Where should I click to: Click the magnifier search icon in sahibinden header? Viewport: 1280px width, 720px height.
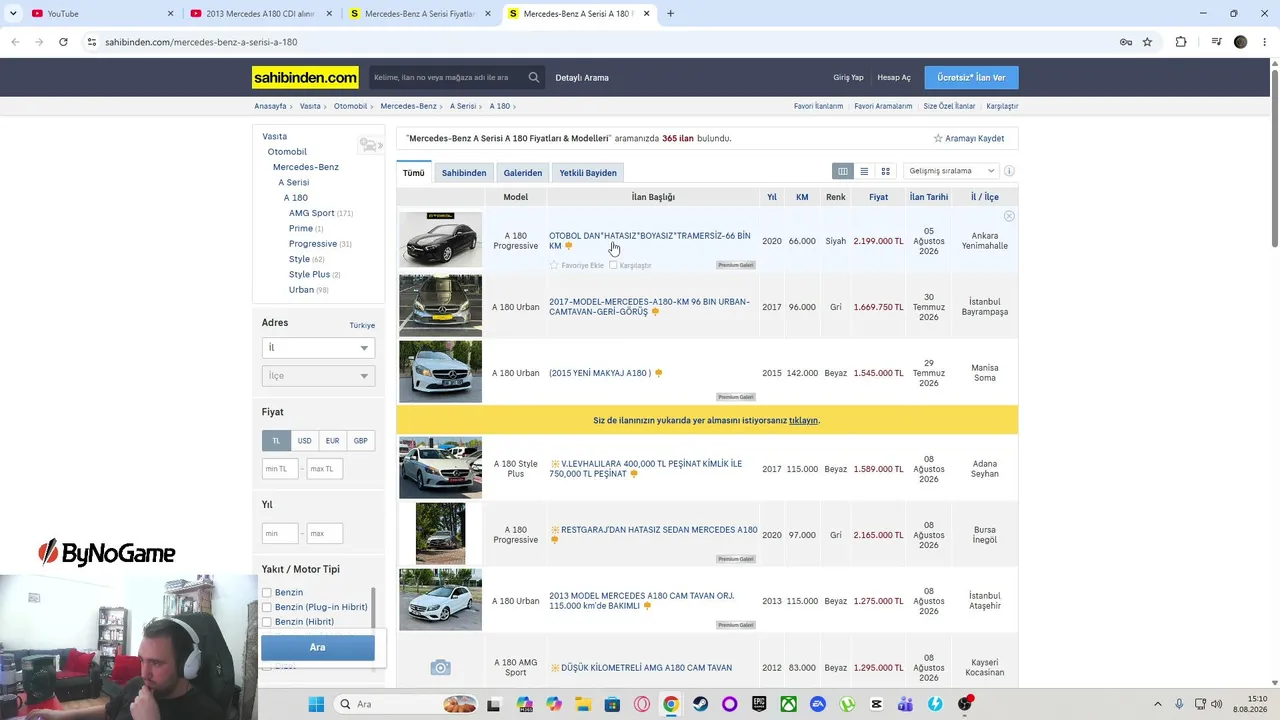click(534, 77)
